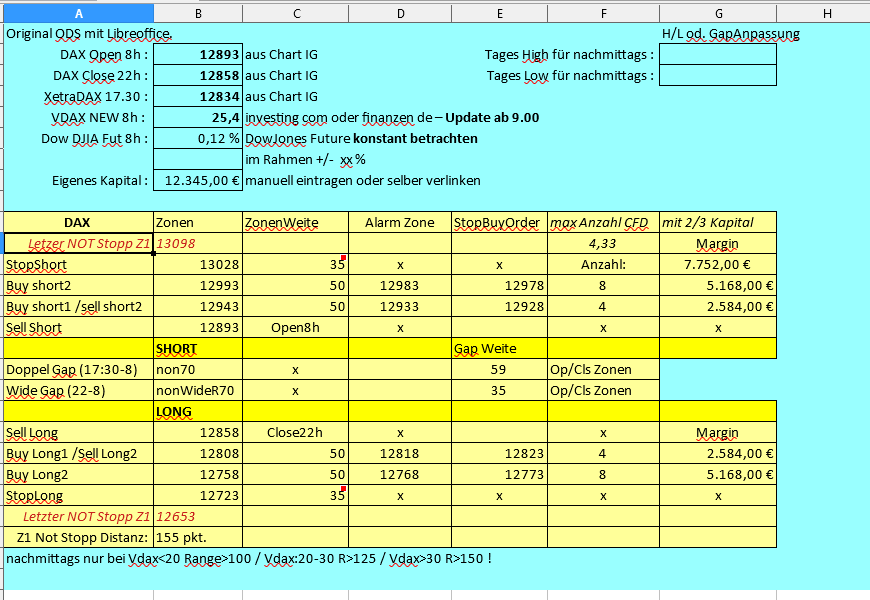Select the StopShort zone value 13028

(198, 265)
